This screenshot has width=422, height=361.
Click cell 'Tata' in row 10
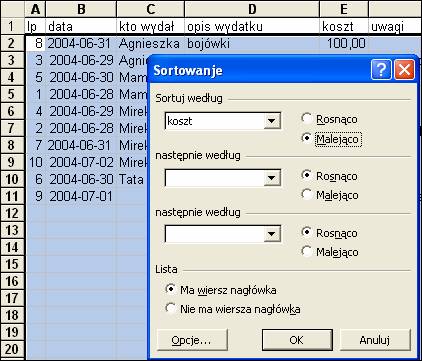(x=132, y=179)
